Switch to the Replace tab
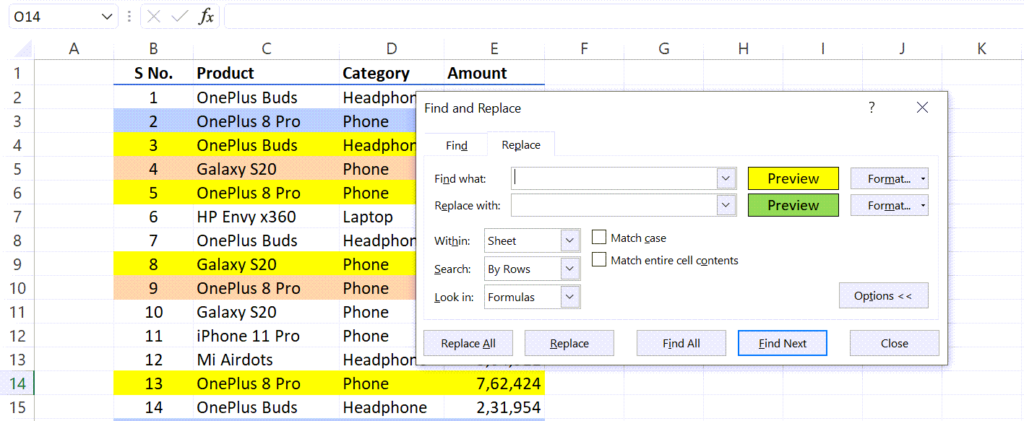The image size is (1024, 421). [521, 145]
